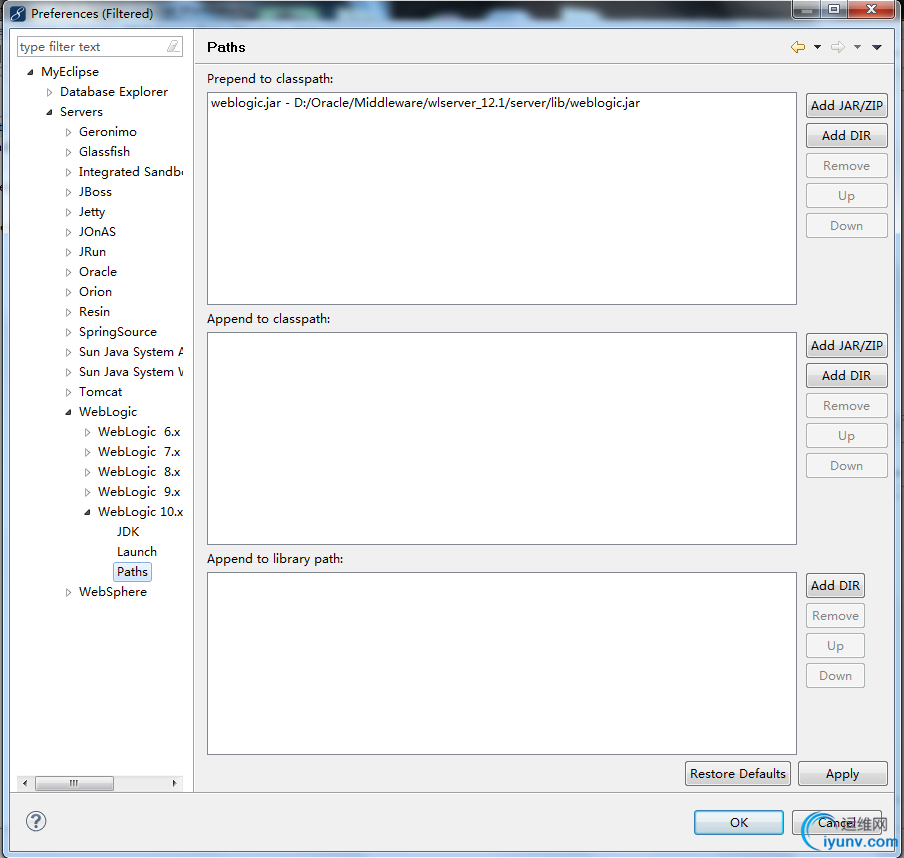Click inside the Append to classpath list
This screenshot has height=858, width=904.
(502, 438)
